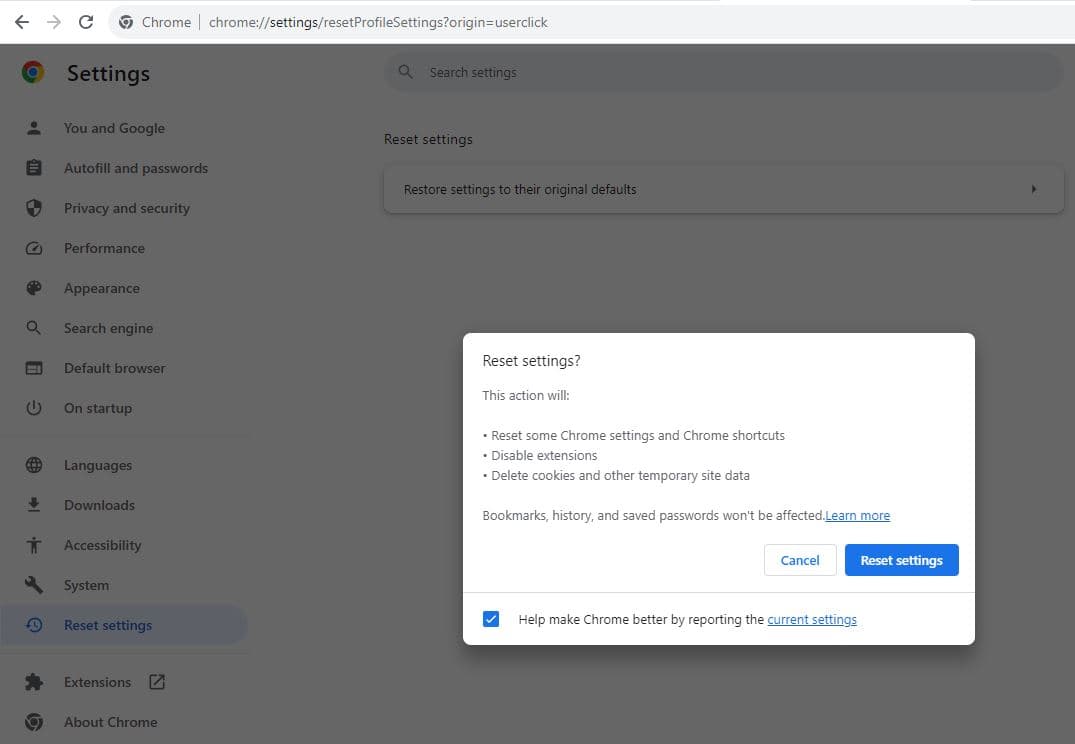Open the Learn more link
Viewport: 1075px width, 744px height.
pyautogui.click(x=857, y=516)
